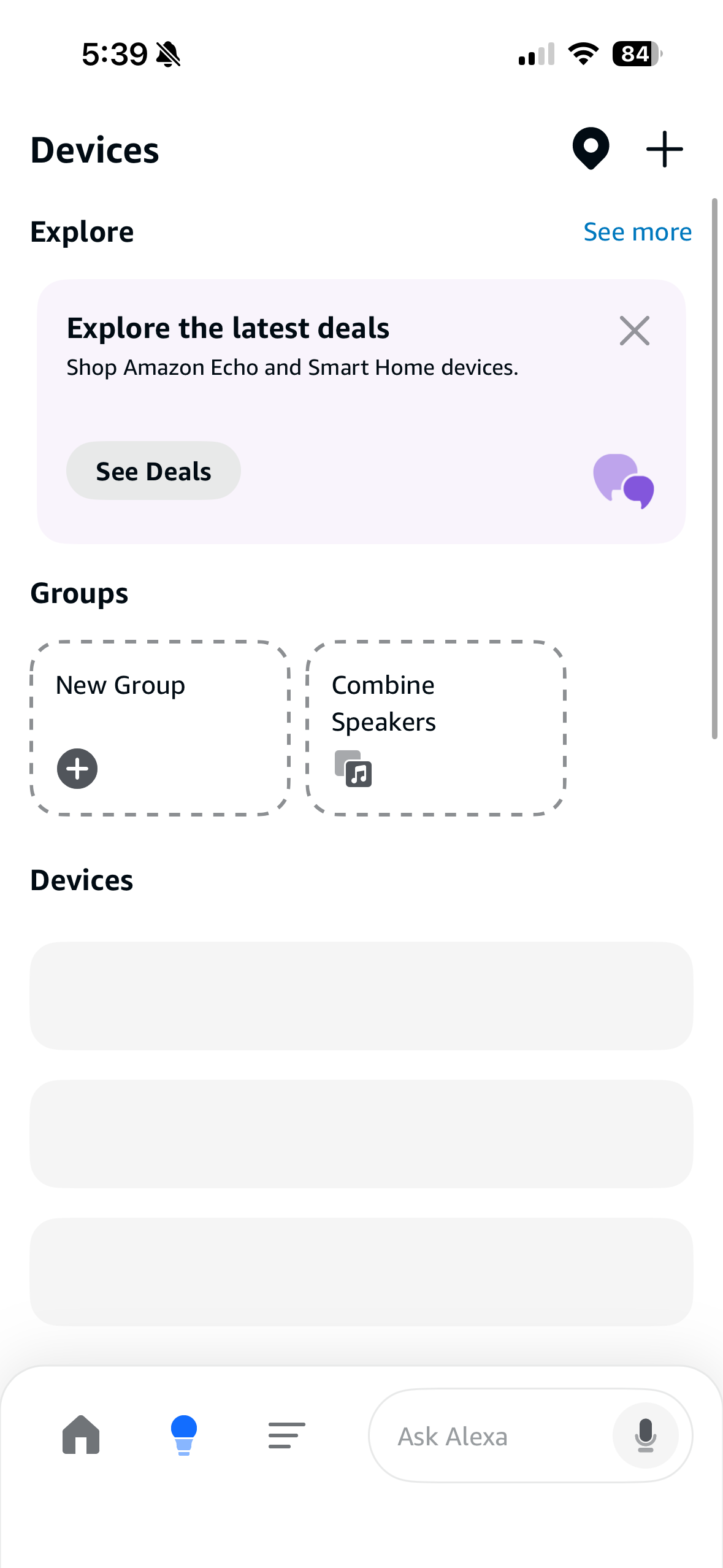The image size is (723, 1568).
Task: Click the vertical scrollbar on the right
Action: 714,469
